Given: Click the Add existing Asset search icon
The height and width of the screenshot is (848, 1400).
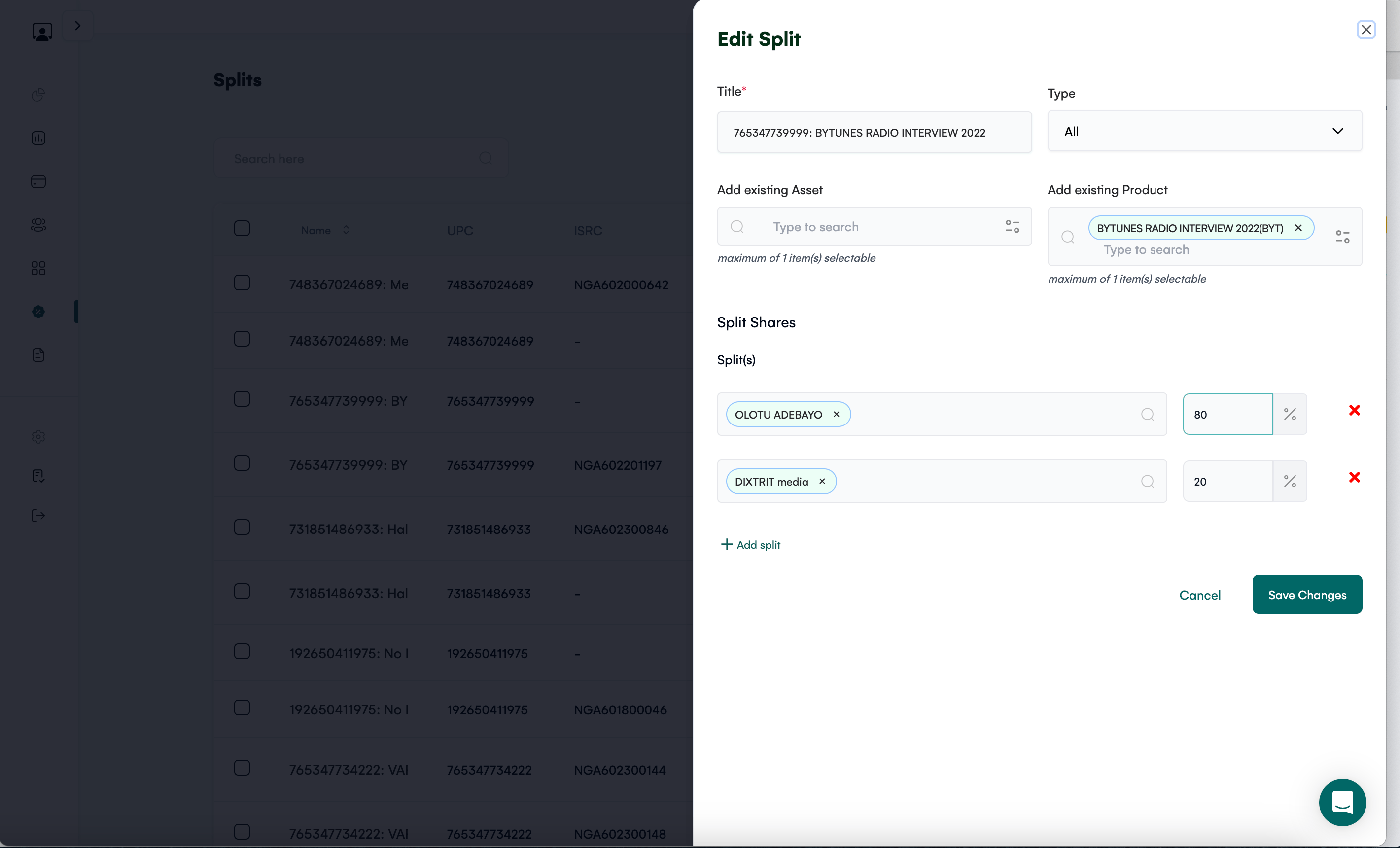Looking at the screenshot, I should tap(737, 227).
